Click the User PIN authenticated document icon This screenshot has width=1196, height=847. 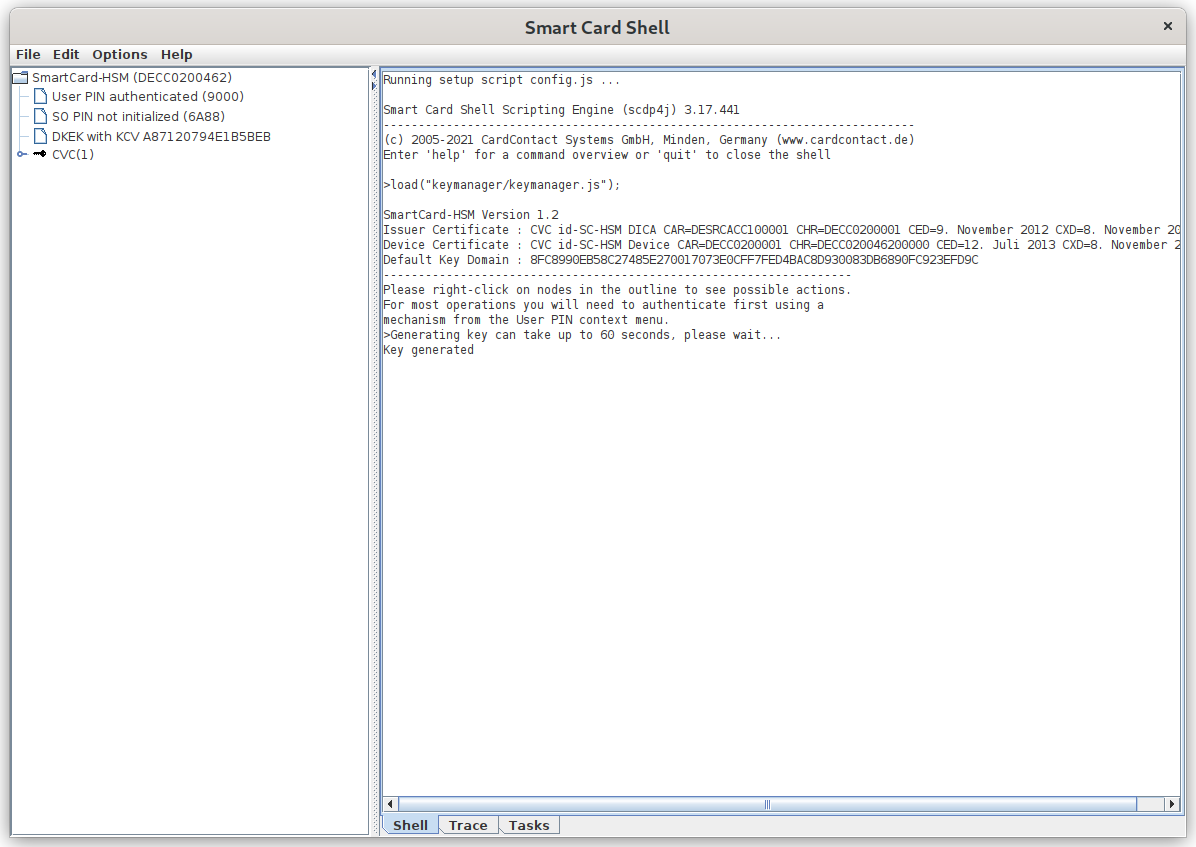[40, 97]
